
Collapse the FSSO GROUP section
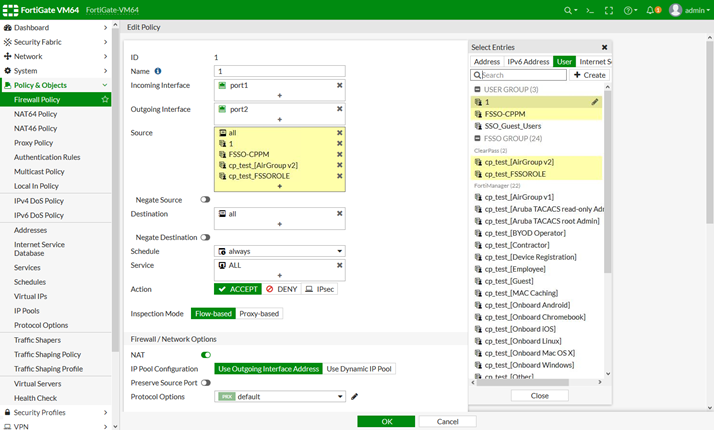477,138
